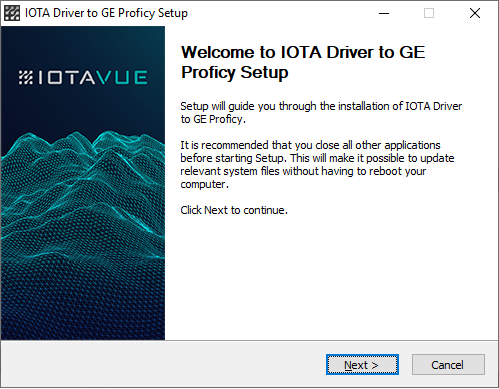Click the window title 'IOTA Driver to GE Proficy Setup'
The height and width of the screenshot is (389, 499).
pyautogui.click(x=106, y=13)
